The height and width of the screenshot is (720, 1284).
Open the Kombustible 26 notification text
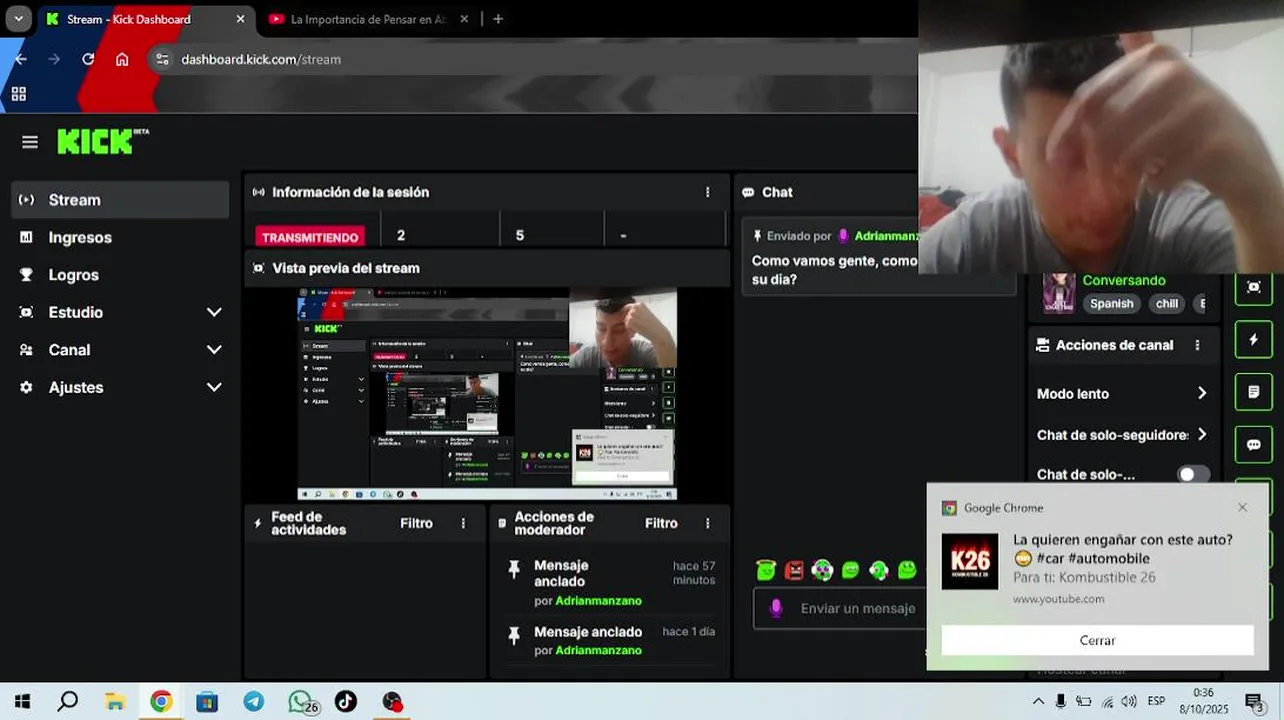(1084, 577)
